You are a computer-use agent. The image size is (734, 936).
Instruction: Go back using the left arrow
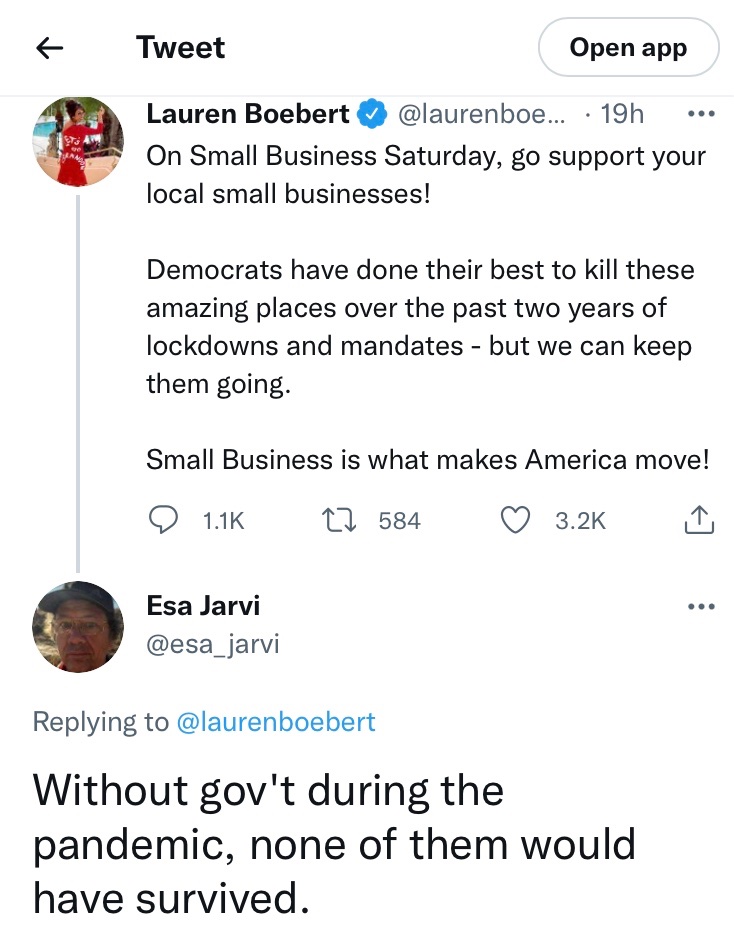point(49,47)
